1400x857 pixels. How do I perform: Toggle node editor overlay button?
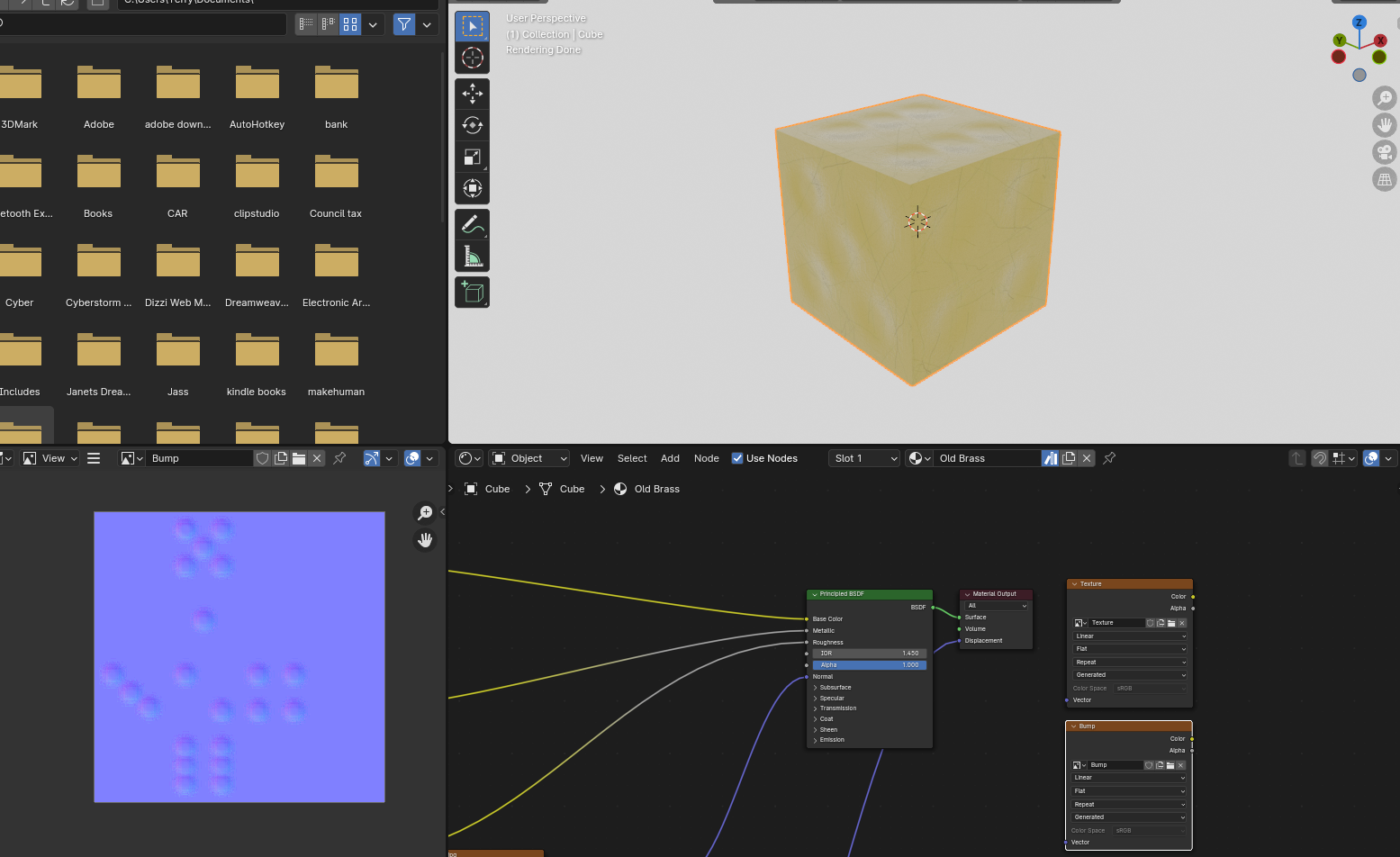pyautogui.click(x=1371, y=458)
